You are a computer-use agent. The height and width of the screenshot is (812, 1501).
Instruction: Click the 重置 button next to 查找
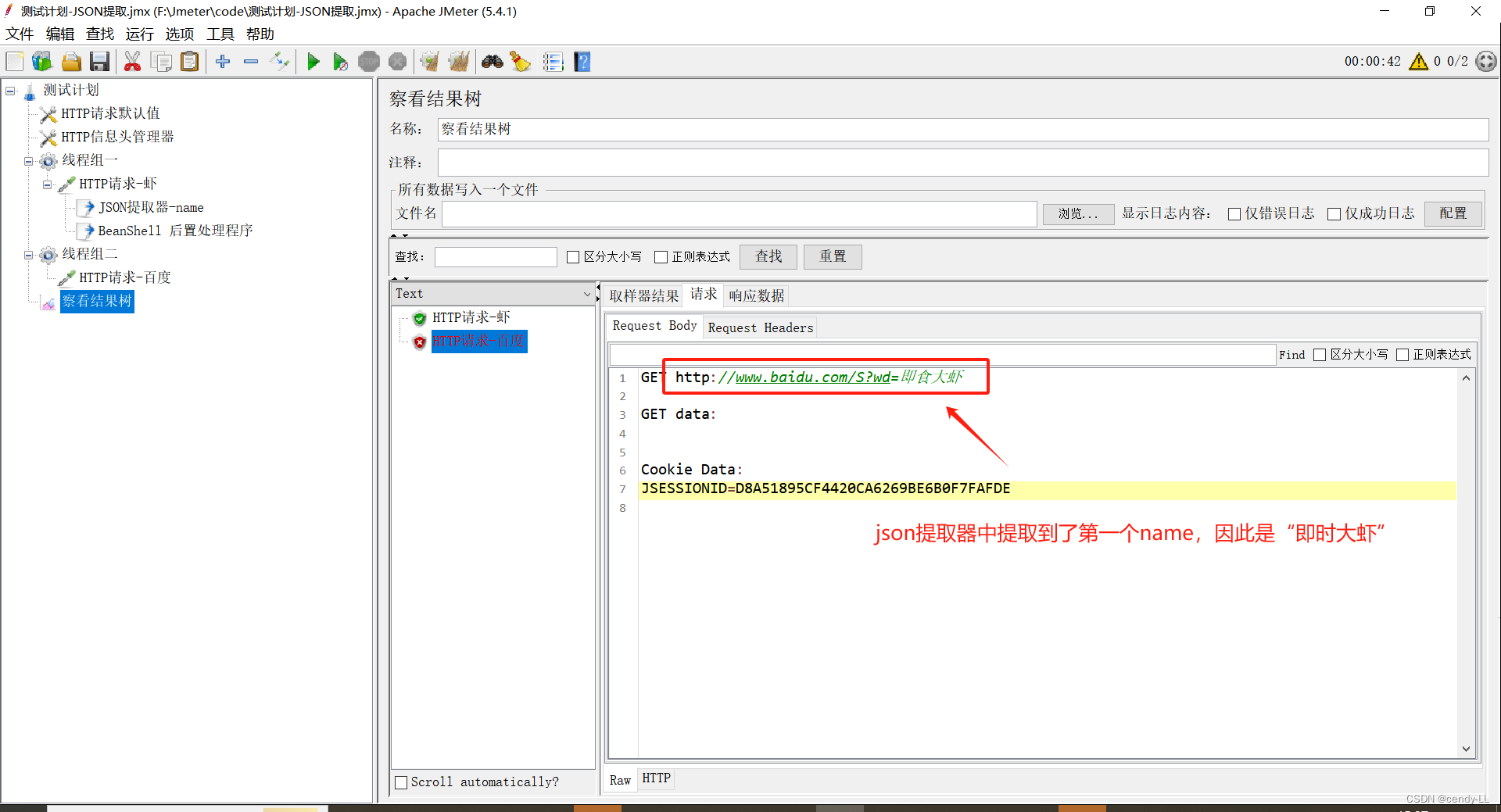tap(832, 256)
